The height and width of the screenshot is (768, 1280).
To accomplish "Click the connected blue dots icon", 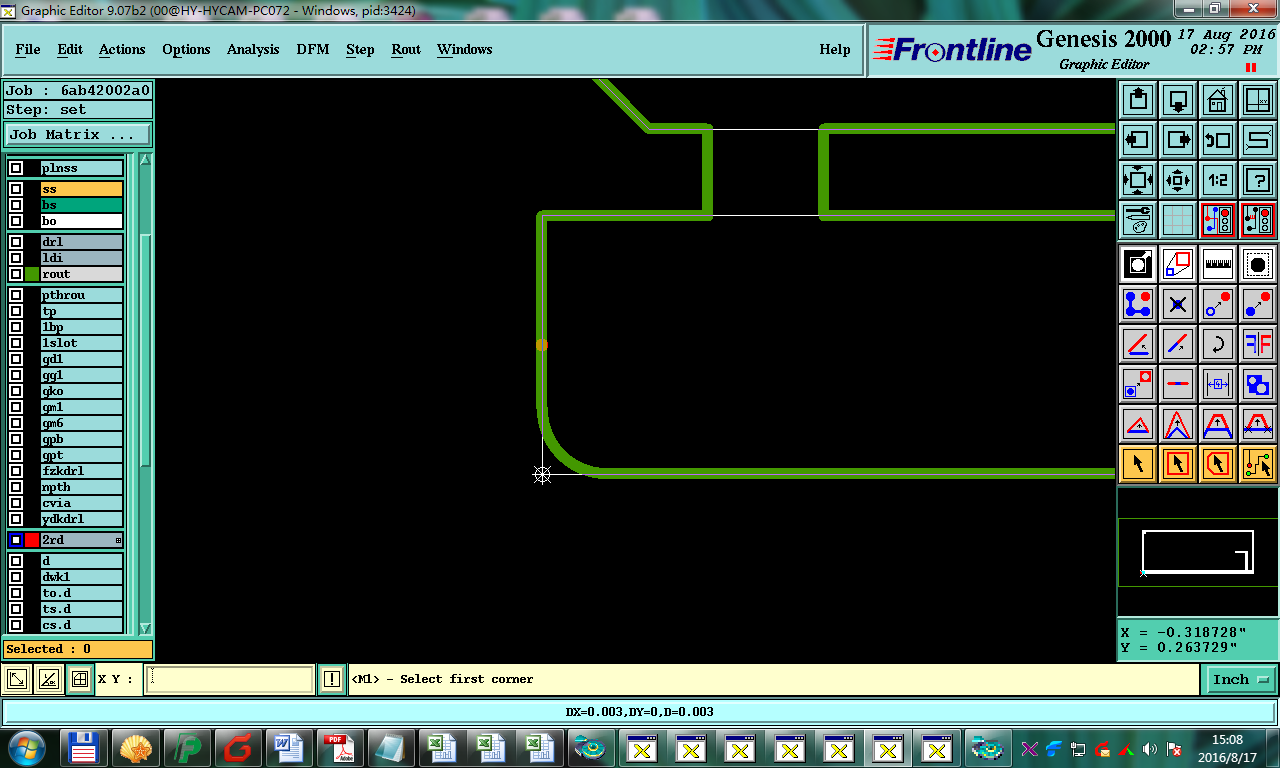I will [1138, 304].
